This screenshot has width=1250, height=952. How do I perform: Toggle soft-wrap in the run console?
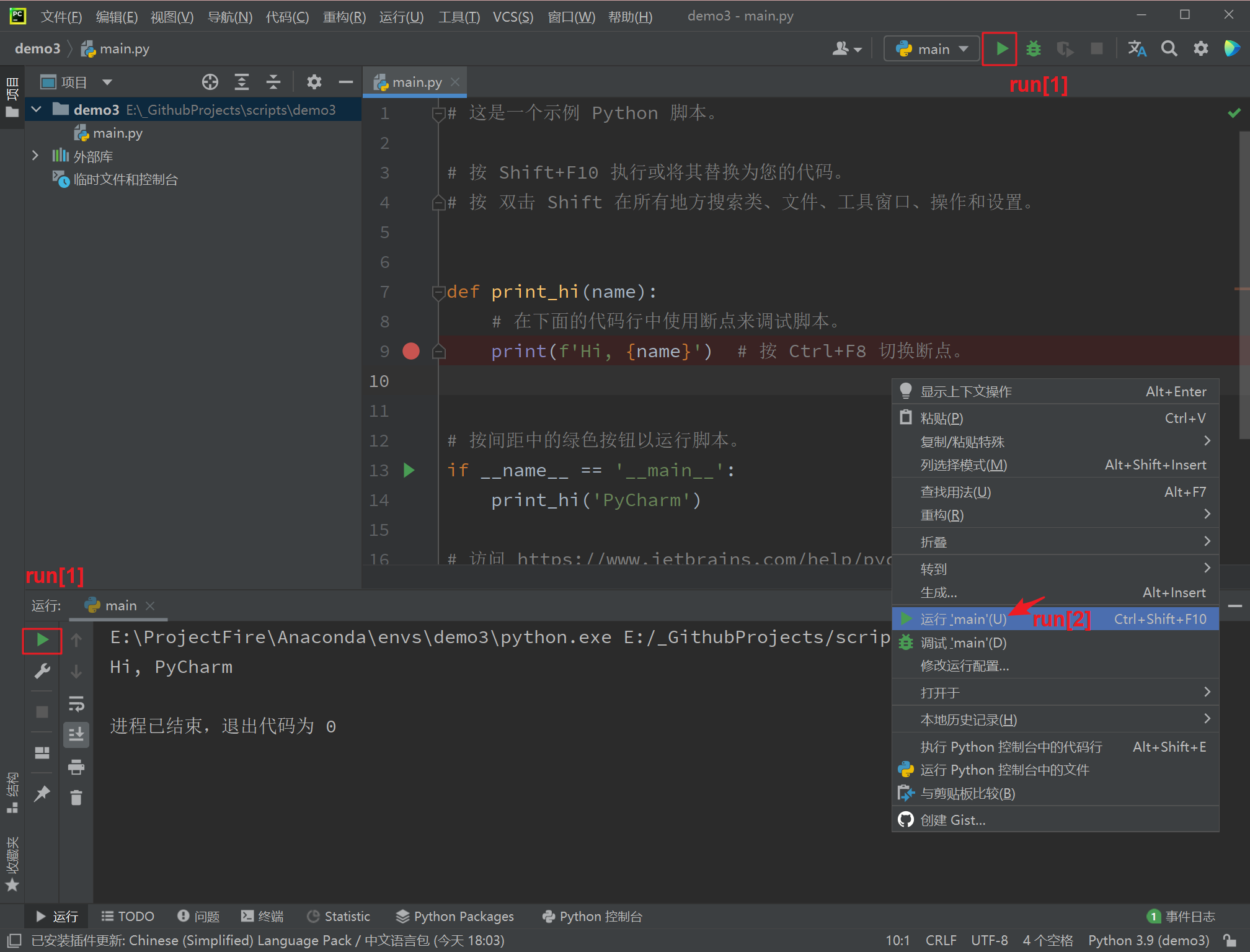76,703
